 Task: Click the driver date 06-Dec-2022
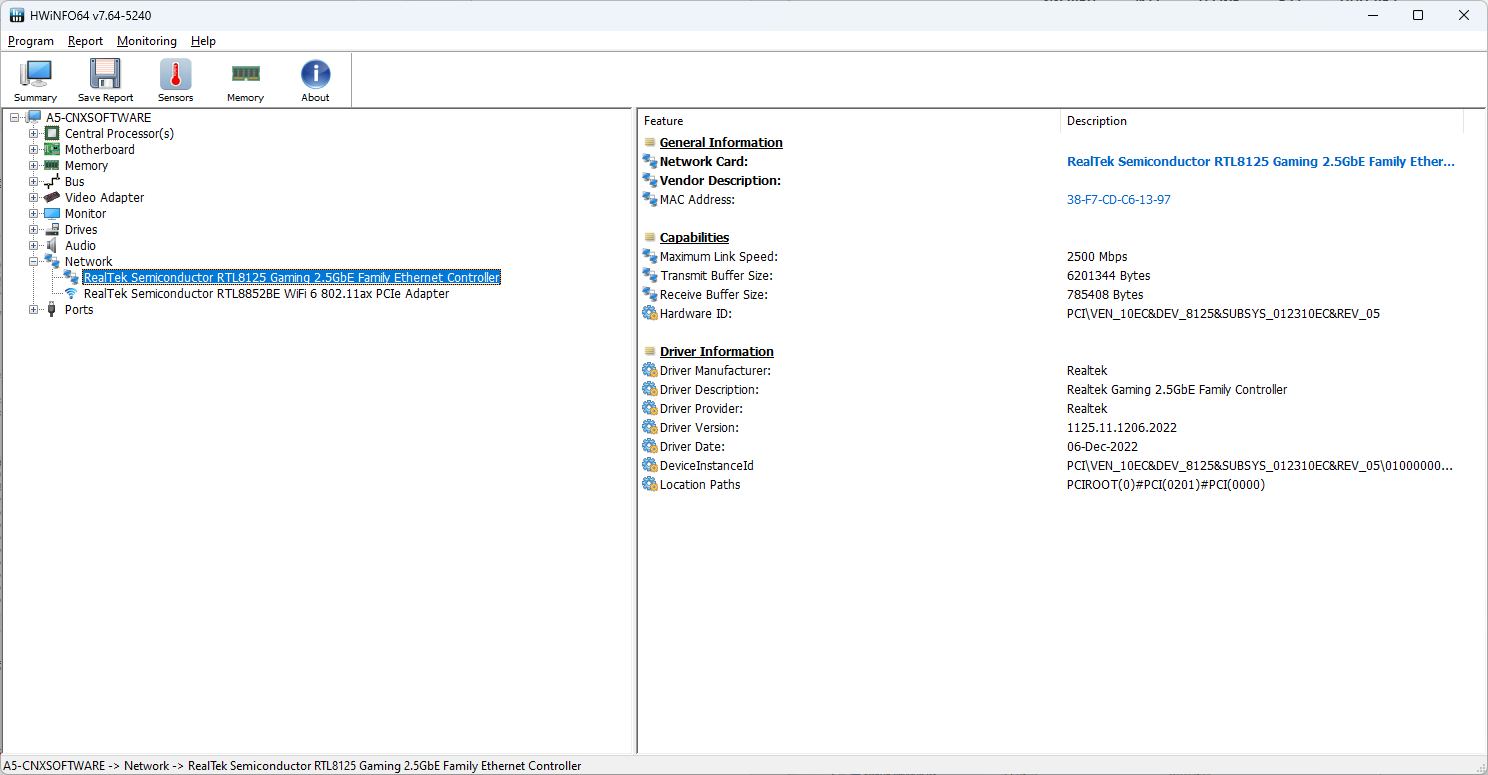pyautogui.click(x=1102, y=446)
